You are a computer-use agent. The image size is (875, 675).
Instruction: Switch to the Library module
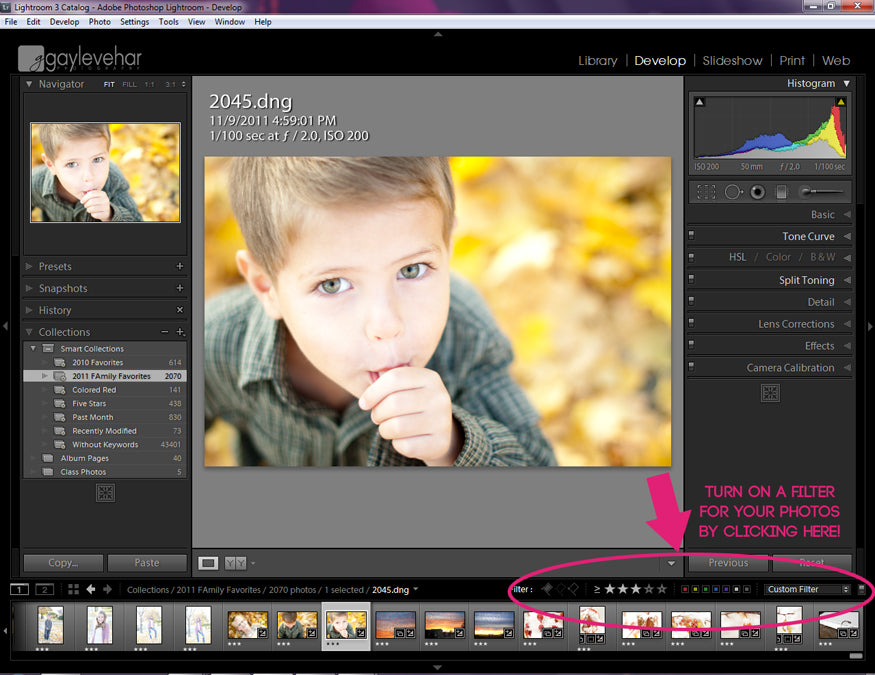click(597, 61)
